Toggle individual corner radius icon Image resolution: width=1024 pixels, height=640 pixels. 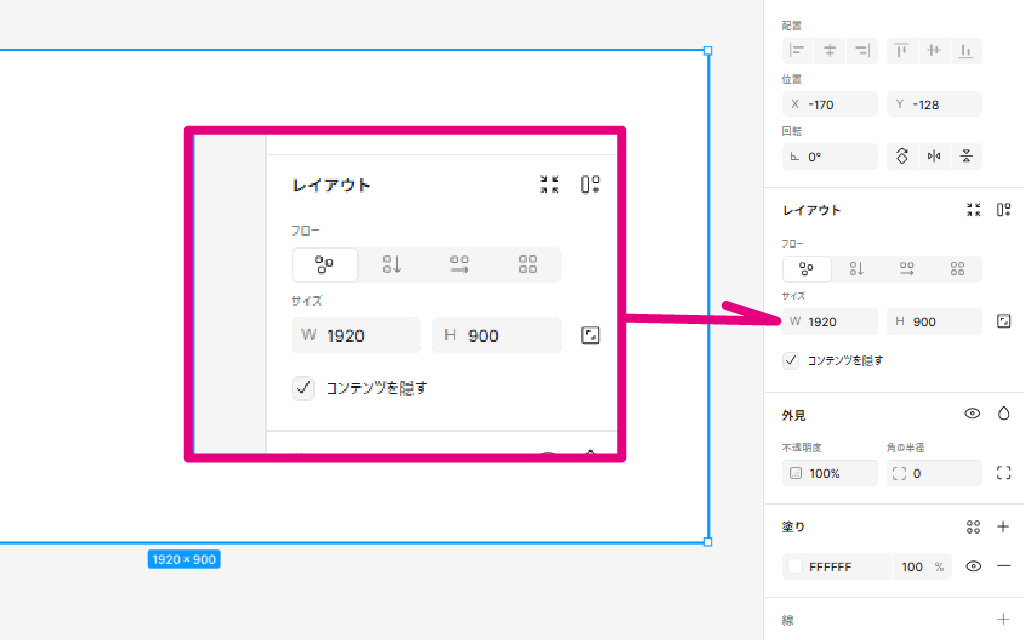tap(1004, 473)
